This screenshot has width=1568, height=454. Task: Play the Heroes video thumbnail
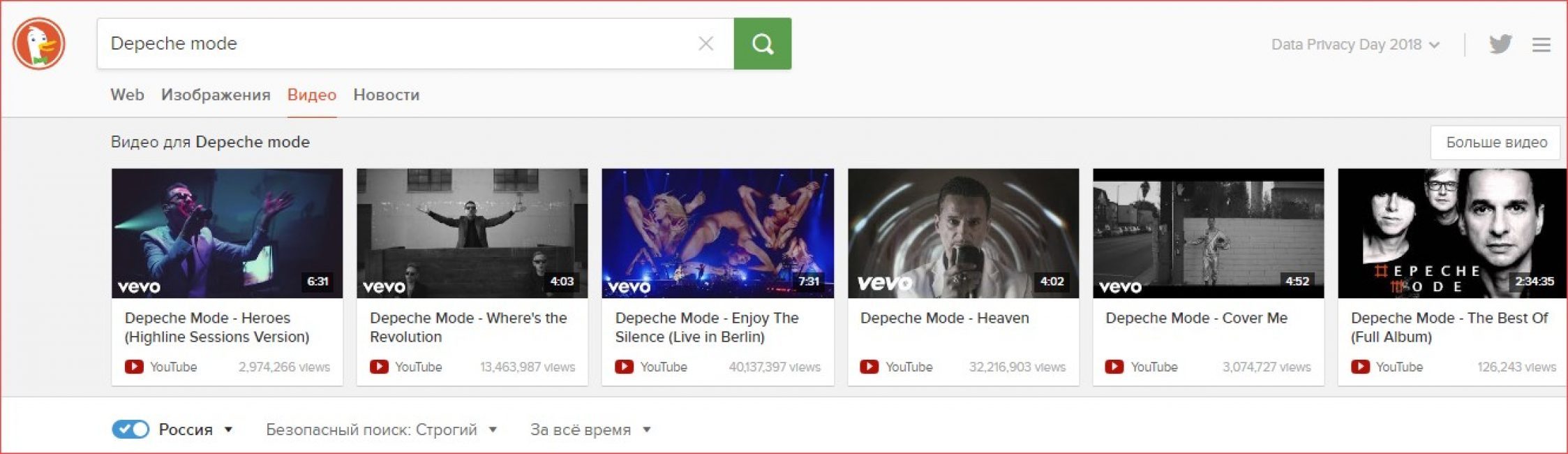click(x=227, y=233)
